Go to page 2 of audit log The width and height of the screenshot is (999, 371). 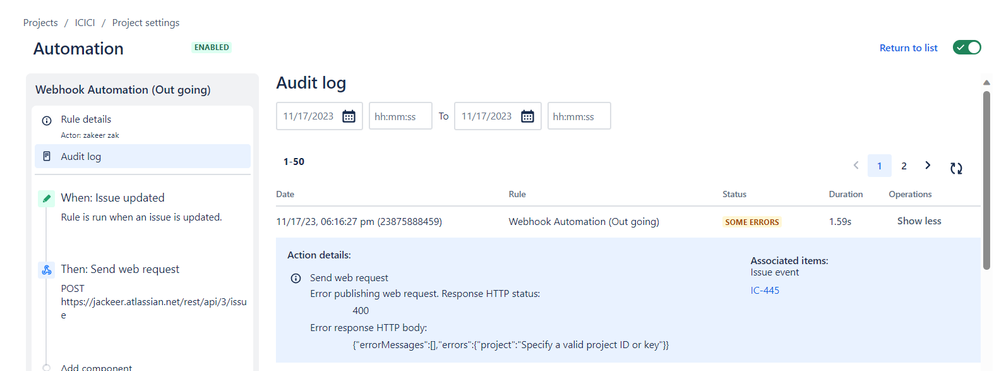(903, 166)
